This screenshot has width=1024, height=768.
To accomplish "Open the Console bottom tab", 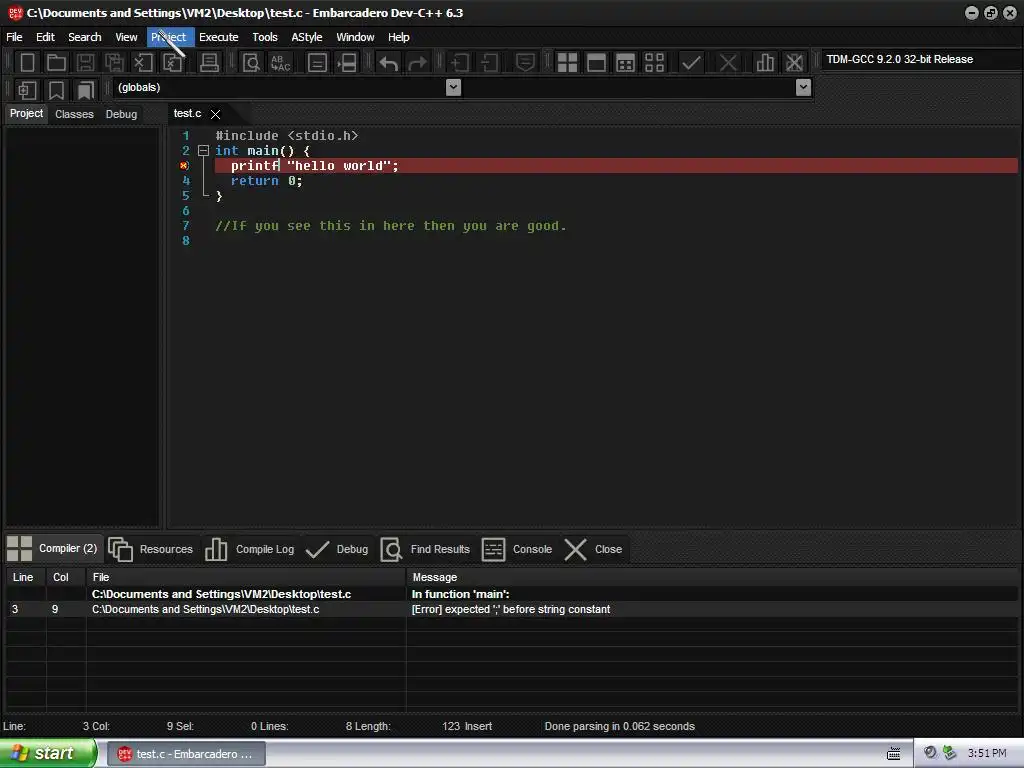I will click(x=517, y=549).
